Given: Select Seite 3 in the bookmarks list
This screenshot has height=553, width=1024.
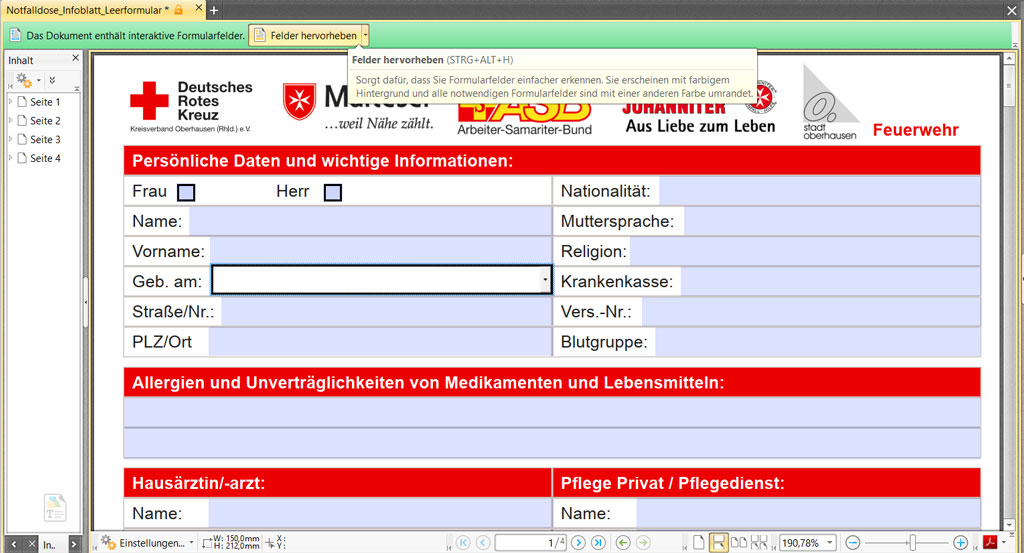Looking at the screenshot, I should coord(45,139).
